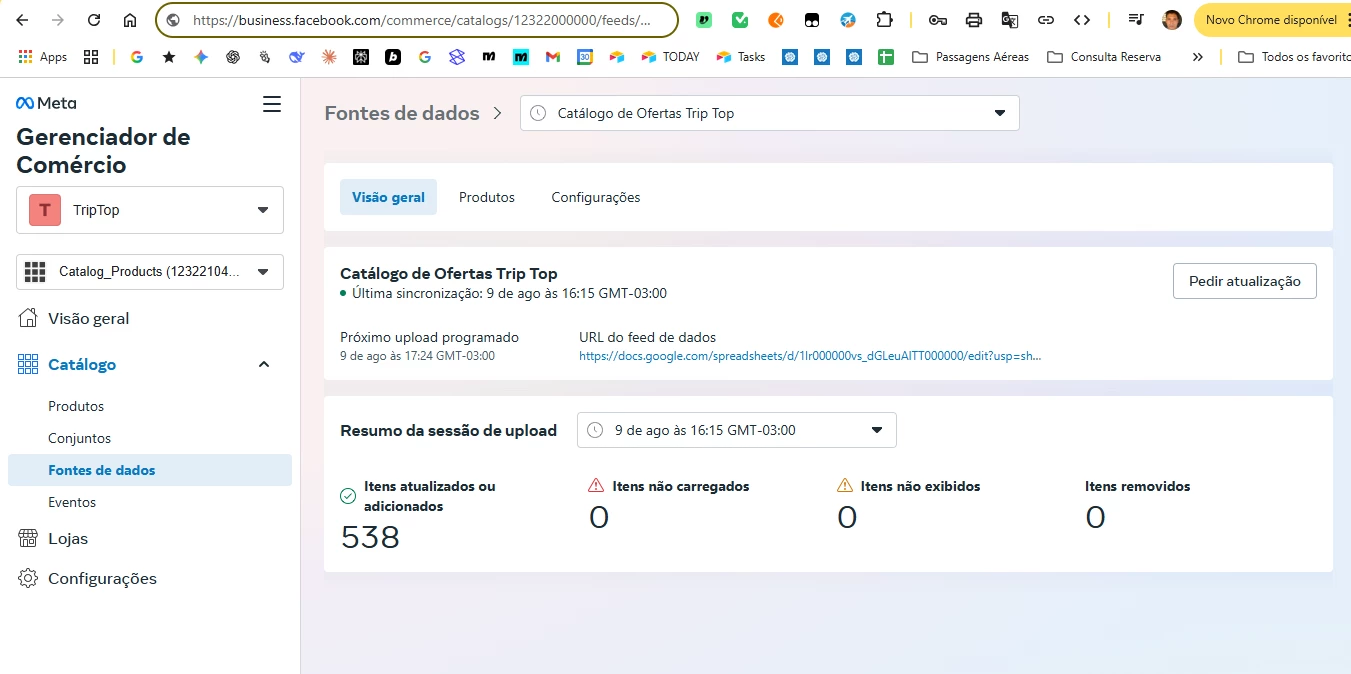Click the Fontes de dados breadcrumb
Viewport: 1351px width, 674px height.
402,113
